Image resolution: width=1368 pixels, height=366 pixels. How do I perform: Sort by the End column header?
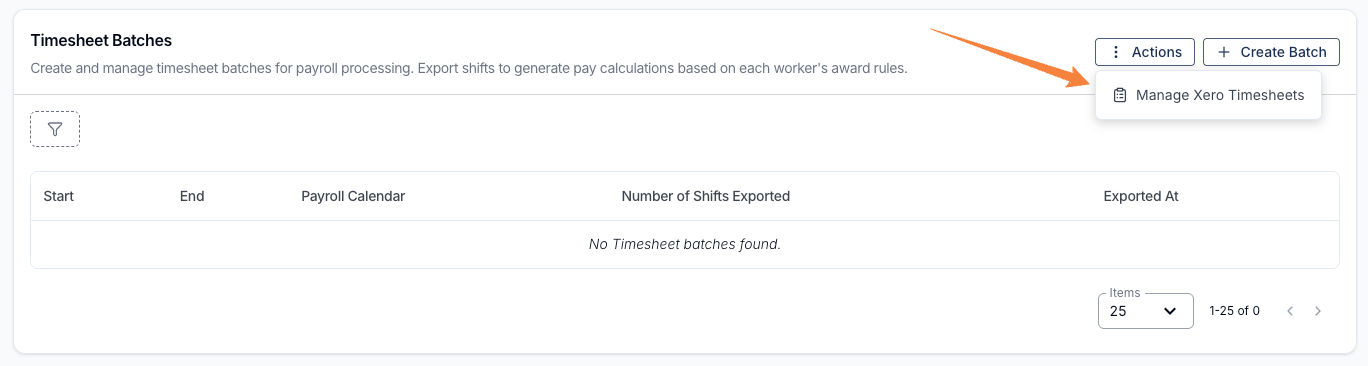pos(192,196)
